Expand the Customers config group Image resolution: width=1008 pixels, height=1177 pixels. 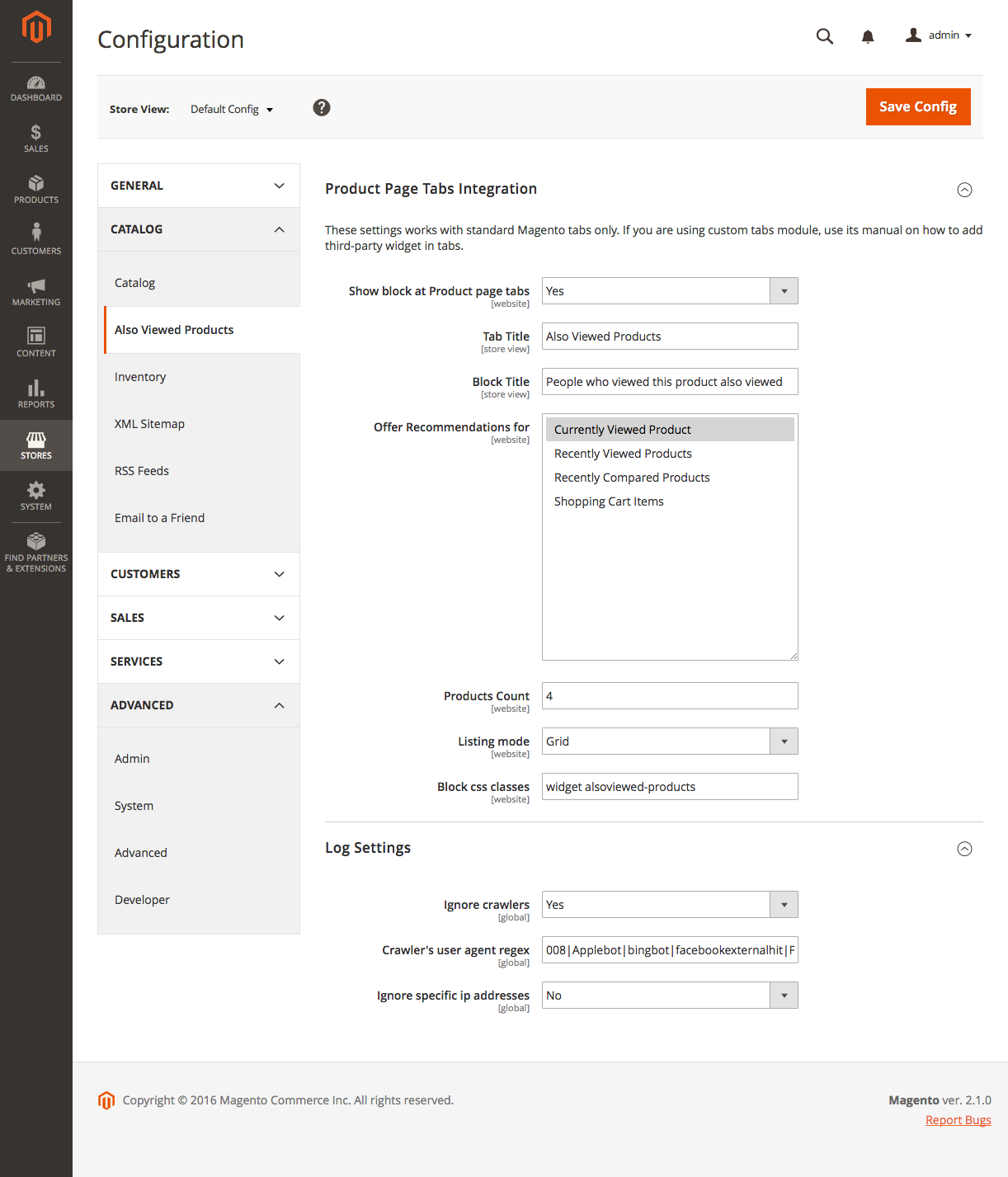tap(199, 574)
